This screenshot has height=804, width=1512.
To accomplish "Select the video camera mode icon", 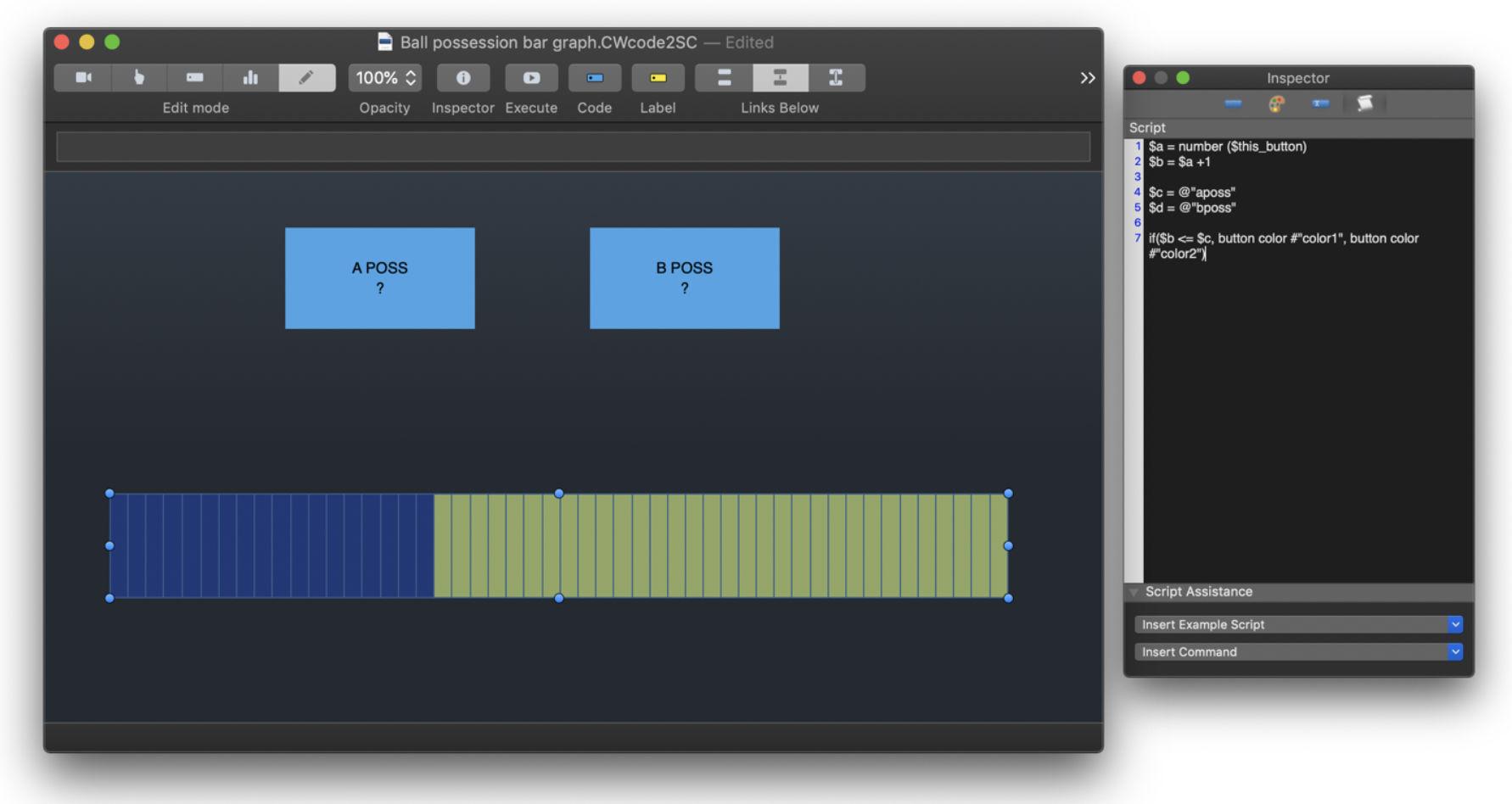I will pos(83,77).
